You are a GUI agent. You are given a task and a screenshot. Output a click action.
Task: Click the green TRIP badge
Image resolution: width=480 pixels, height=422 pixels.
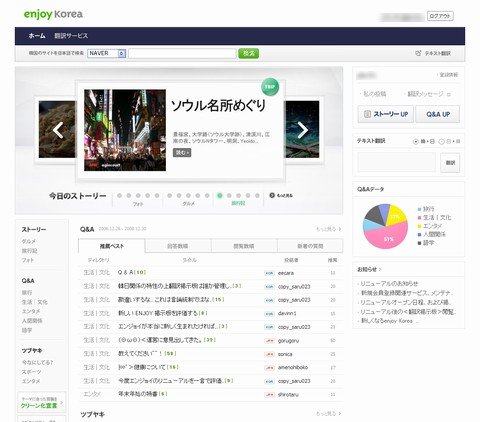[x=270, y=87]
